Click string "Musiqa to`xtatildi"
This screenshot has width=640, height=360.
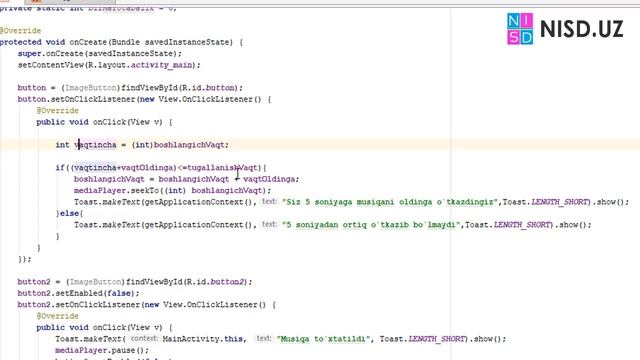coord(324,339)
